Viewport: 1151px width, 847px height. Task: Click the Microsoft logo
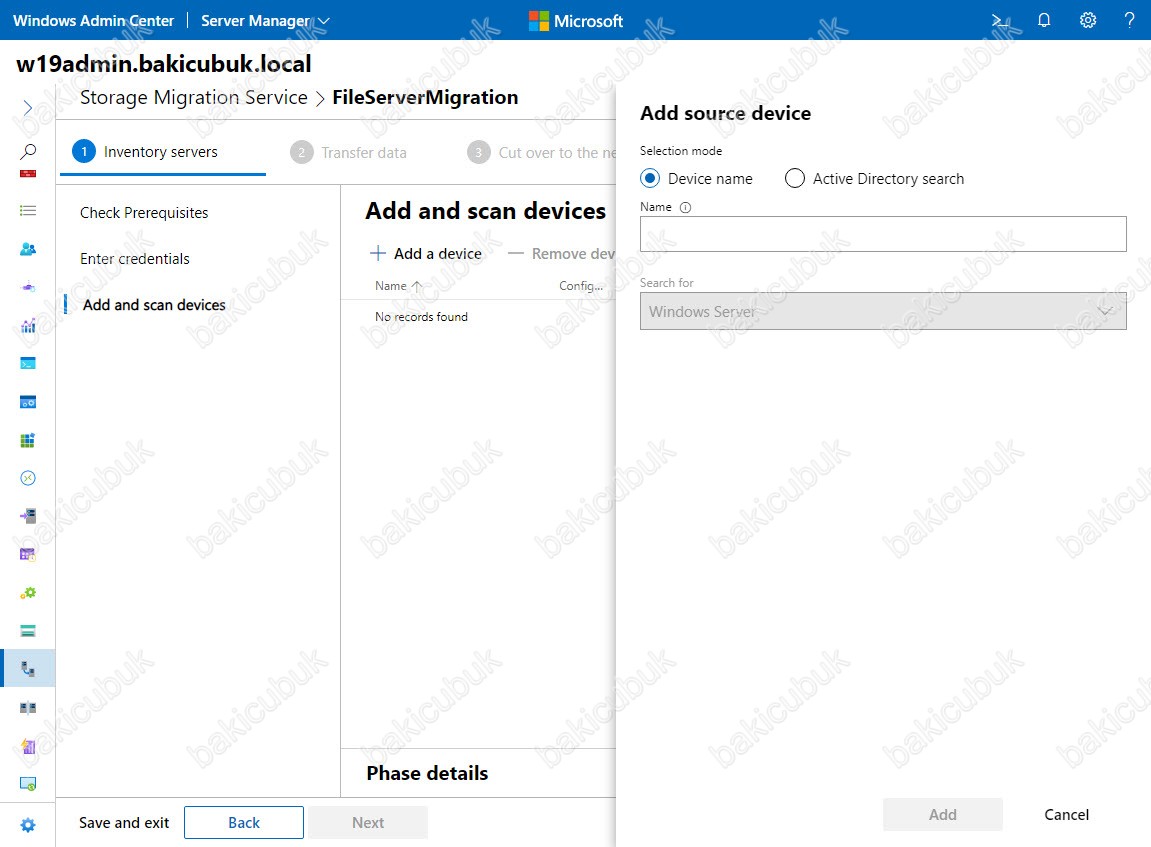pyautogui.click(x=576, y=21)
